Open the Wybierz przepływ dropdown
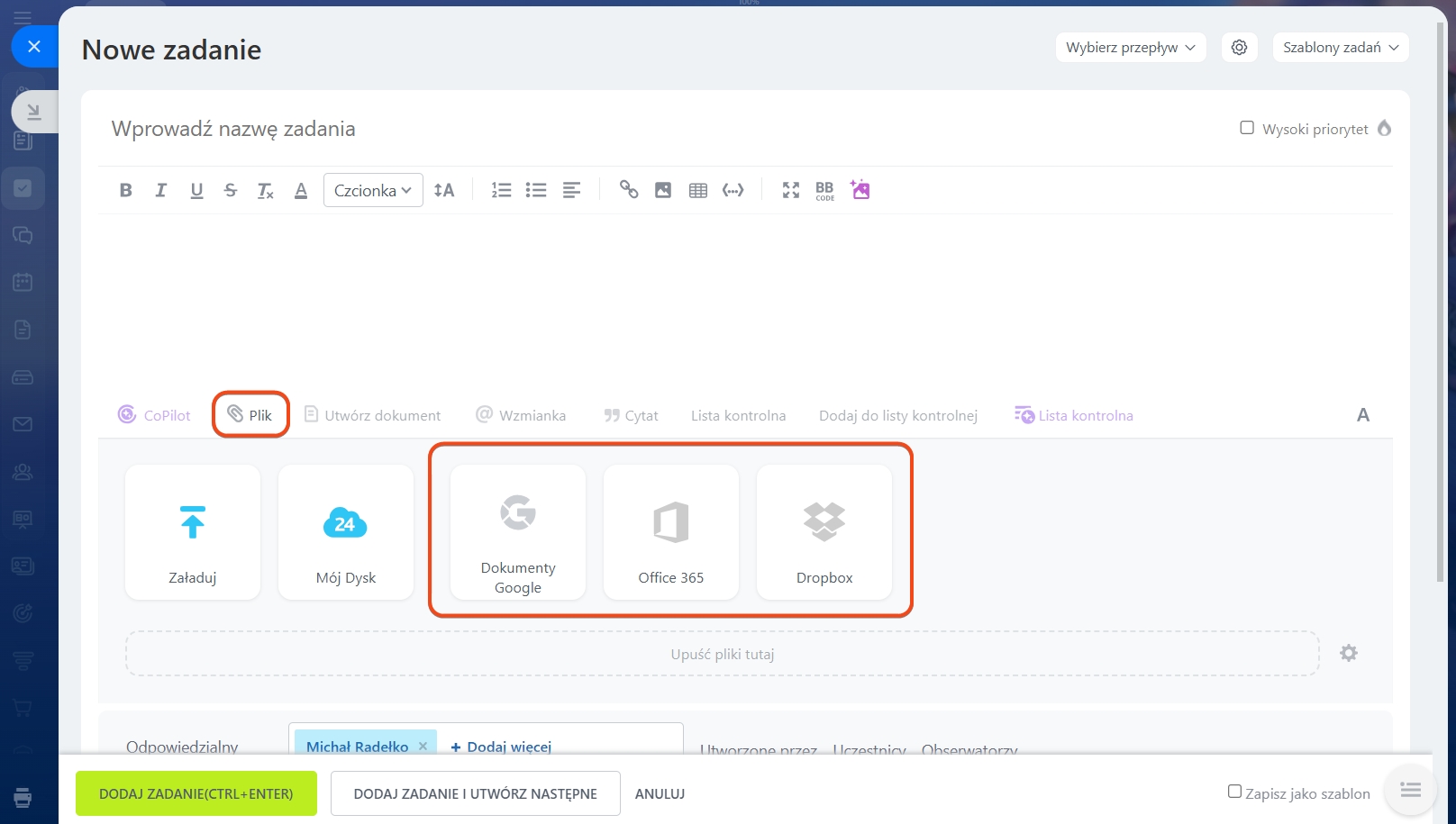The image size is (1456, 824). coord(1131,48)
